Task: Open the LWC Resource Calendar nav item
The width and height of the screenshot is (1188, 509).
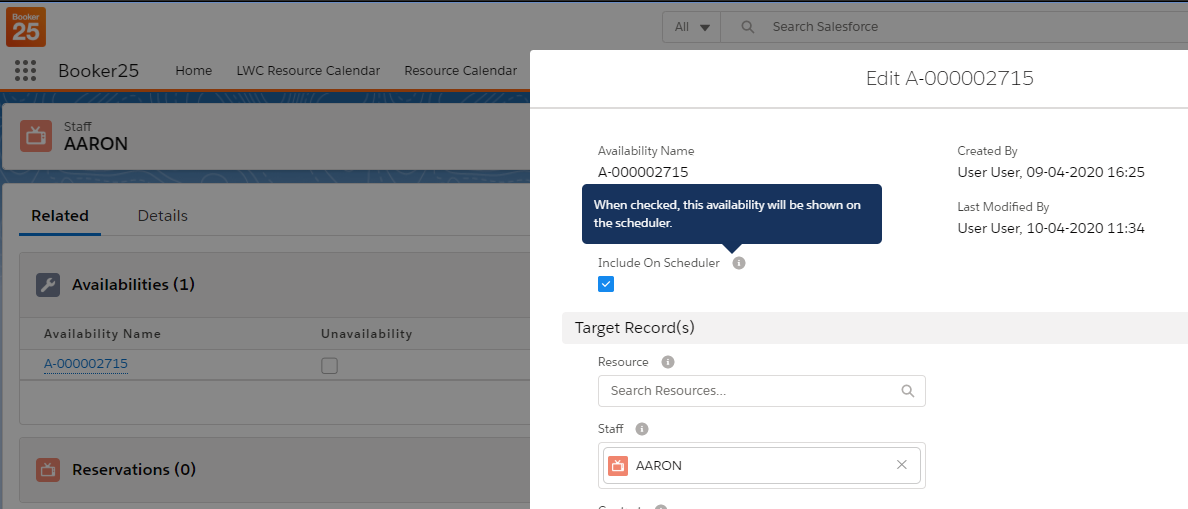Action: [308, 70]
